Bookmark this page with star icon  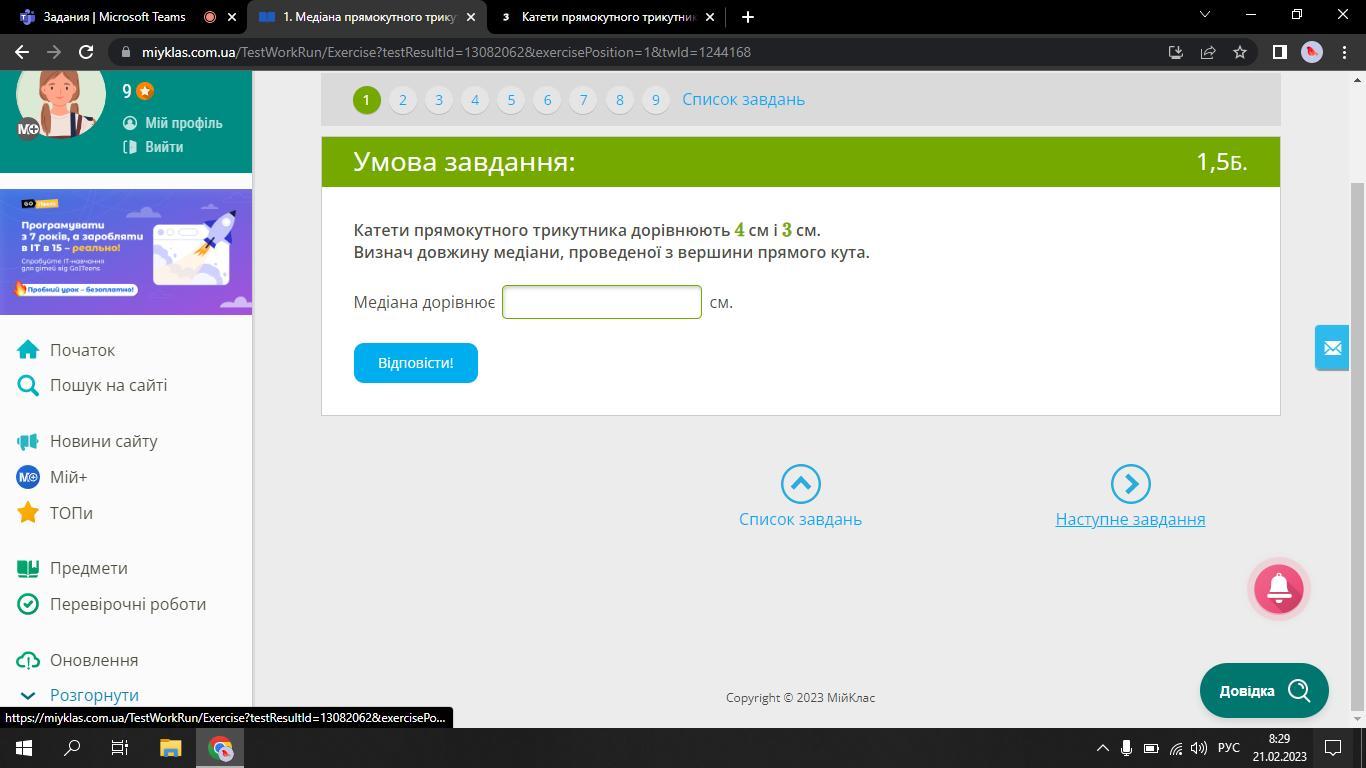(x=1240, y=52)
